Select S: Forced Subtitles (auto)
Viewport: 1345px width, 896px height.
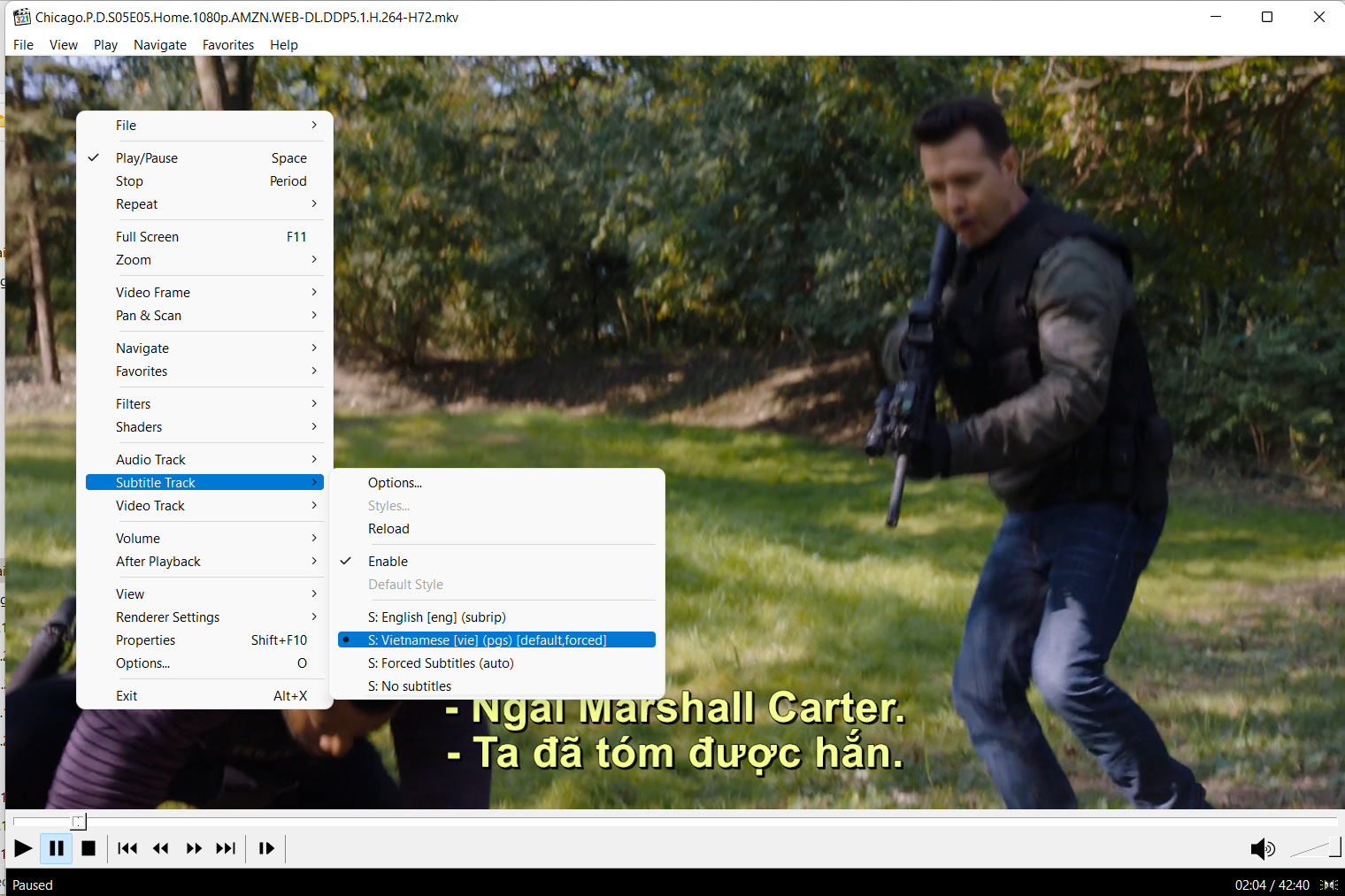click(x=496, y=663)
